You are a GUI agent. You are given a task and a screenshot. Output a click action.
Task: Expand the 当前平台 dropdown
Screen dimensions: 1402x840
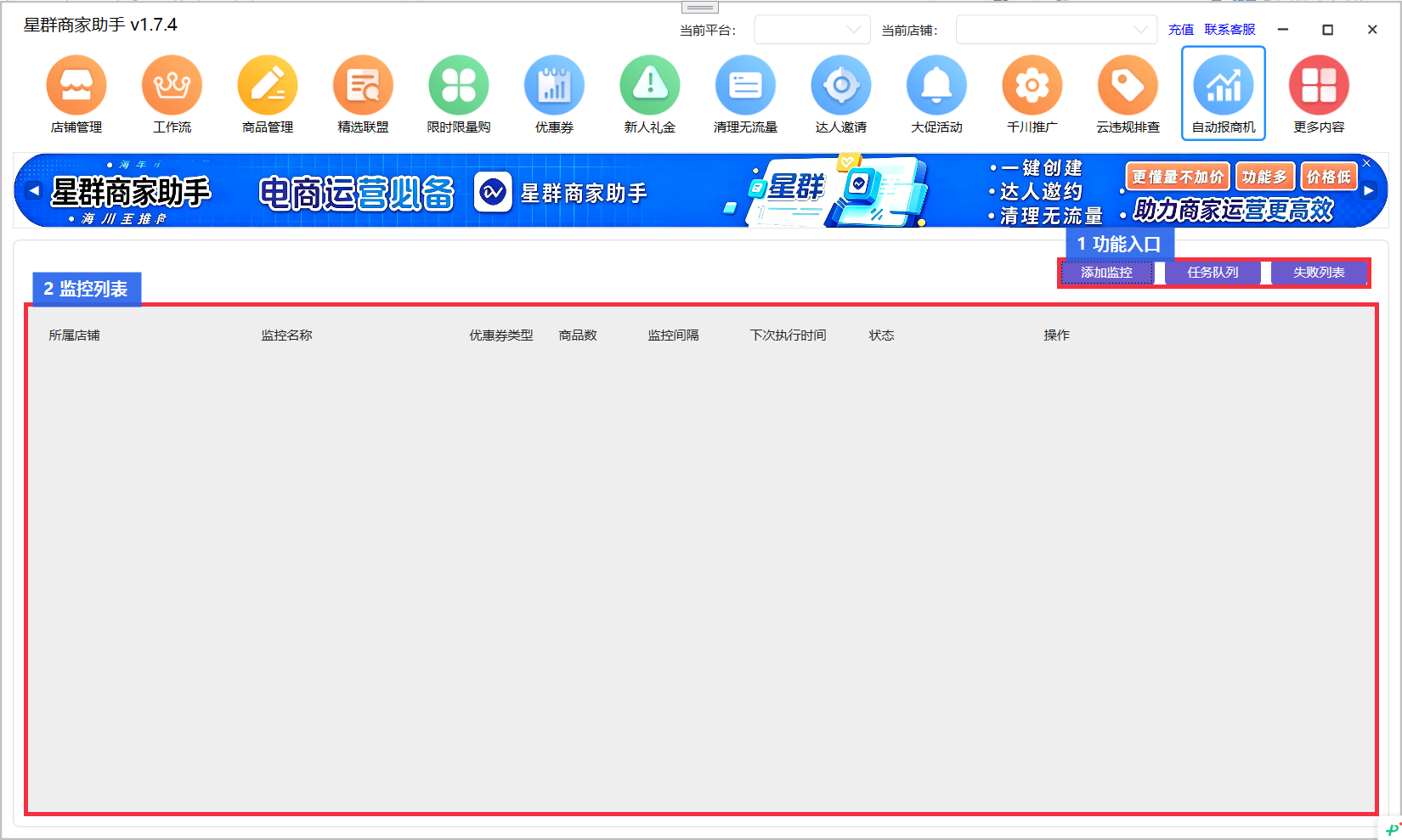pyautogui.click(x=812, y=30)
